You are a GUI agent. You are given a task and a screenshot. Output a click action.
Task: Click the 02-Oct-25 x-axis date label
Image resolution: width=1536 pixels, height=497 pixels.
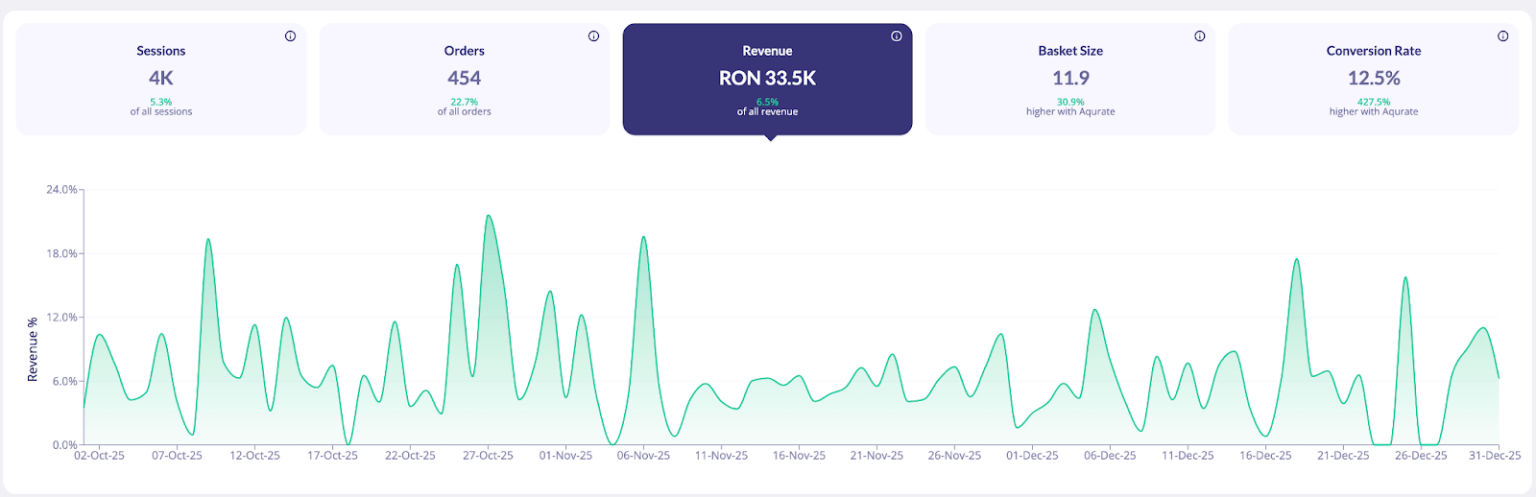[99, 455]
